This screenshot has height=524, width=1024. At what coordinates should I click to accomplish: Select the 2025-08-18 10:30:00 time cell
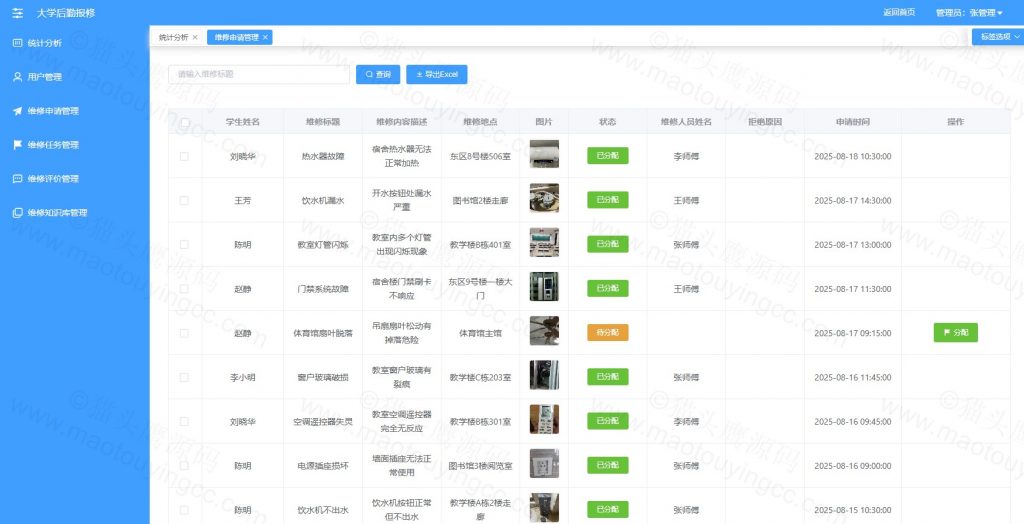852,157
